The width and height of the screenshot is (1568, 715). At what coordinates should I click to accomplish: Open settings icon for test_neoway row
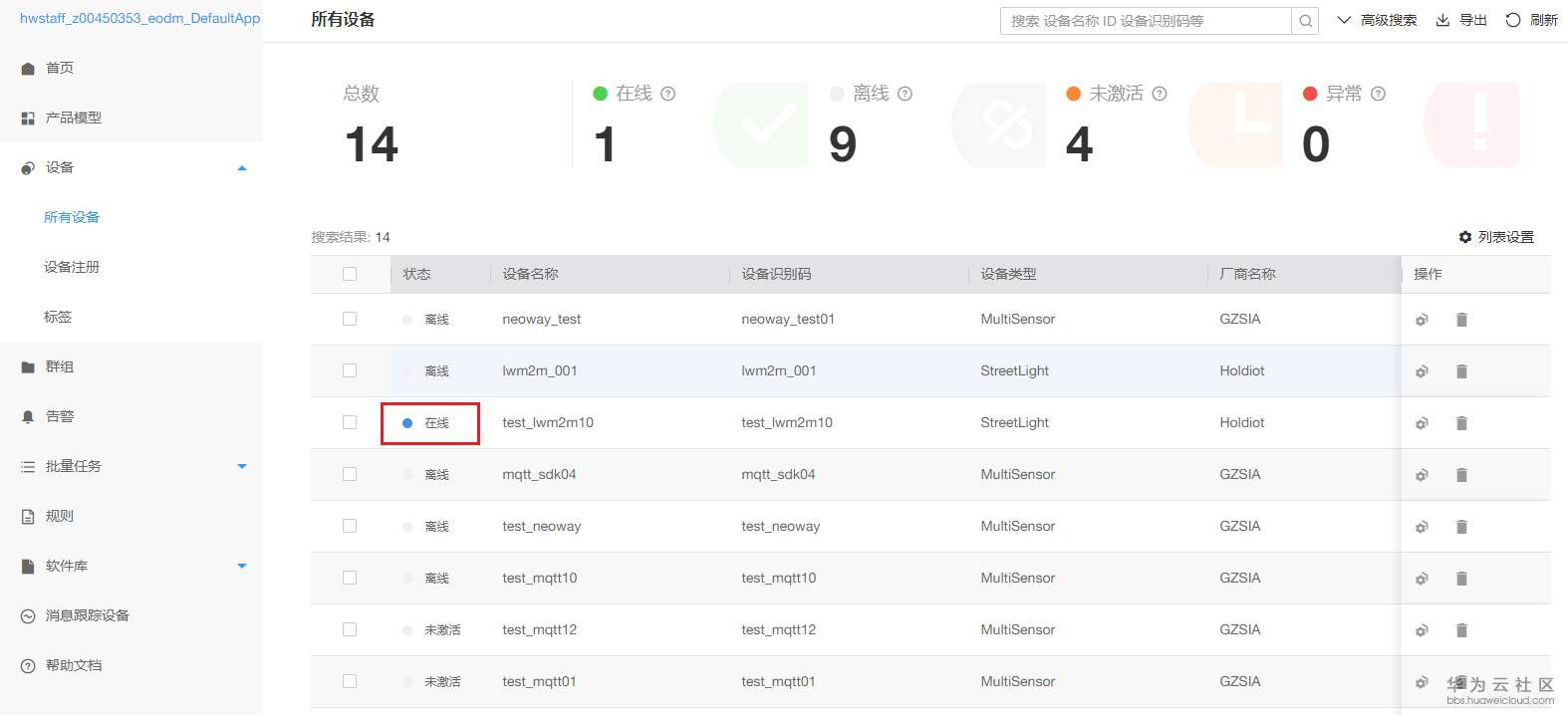point(1422,527)
